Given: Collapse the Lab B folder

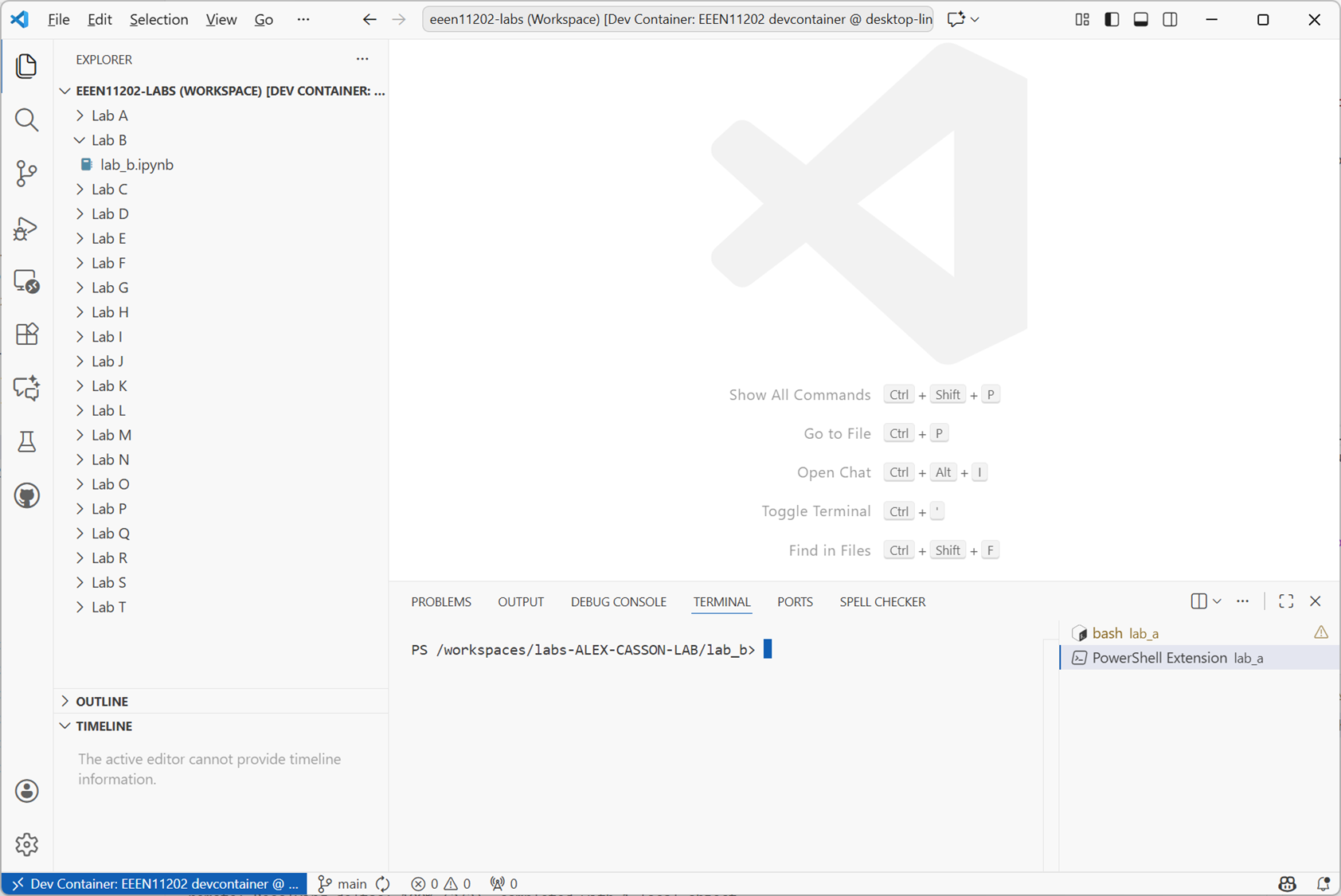Looking at the screenshot, I should point(109,140).
